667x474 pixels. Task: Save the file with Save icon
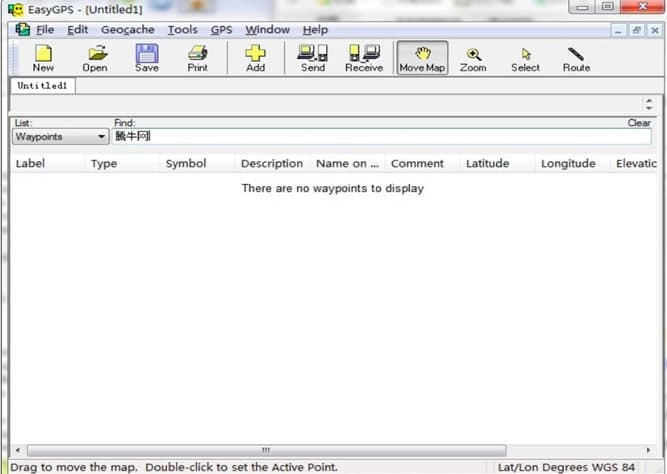point(147,58)
